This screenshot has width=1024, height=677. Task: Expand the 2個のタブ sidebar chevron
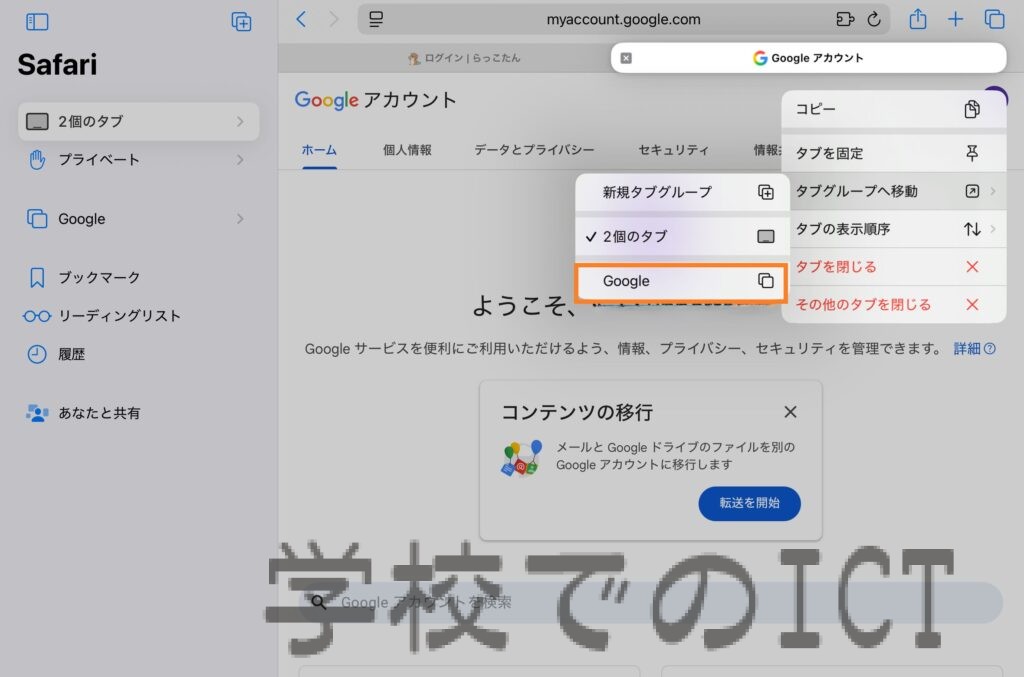pos(240,121)
